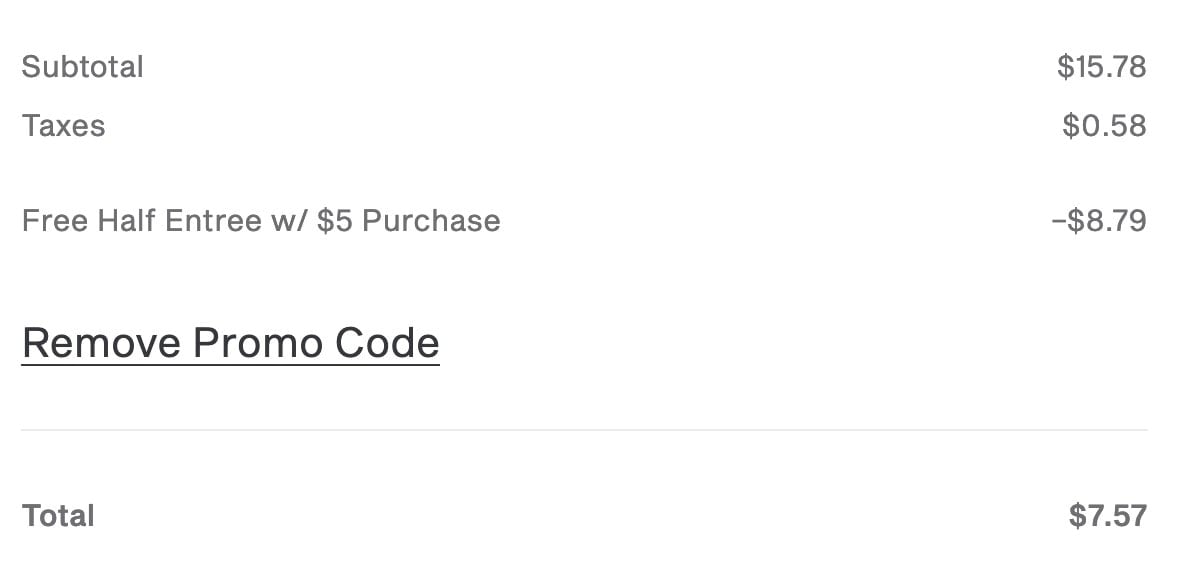Click the divider line above Total
This screenshot has width=1190, height=564.
click(x=584, y=430)
